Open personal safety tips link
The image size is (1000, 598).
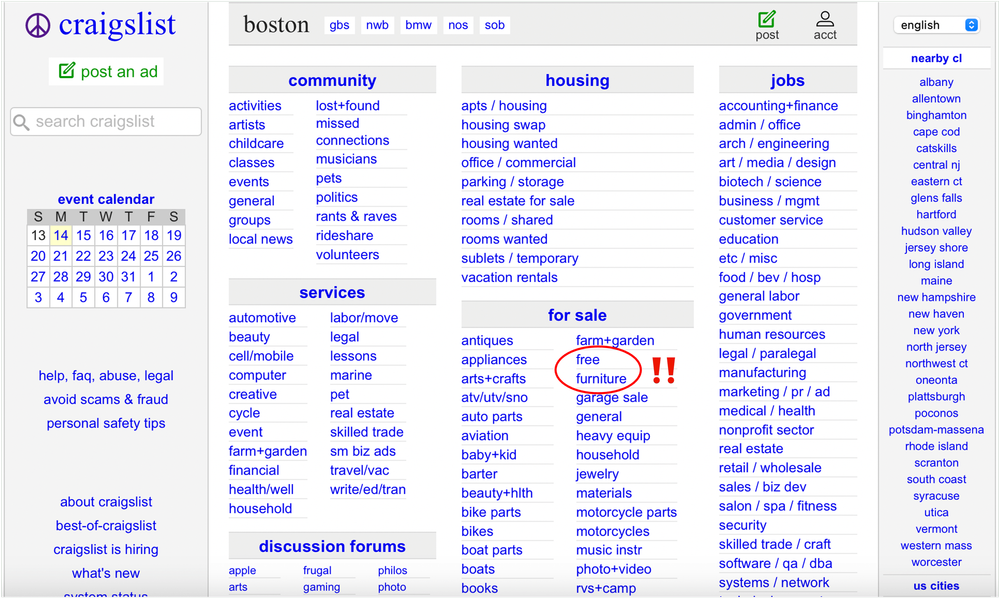tap(106, 423)
